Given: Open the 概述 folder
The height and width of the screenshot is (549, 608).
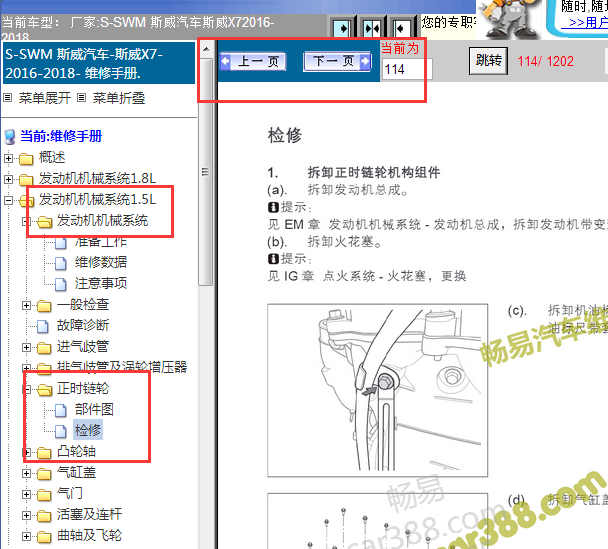Looking at the screenshot, I should pos(52,157).
